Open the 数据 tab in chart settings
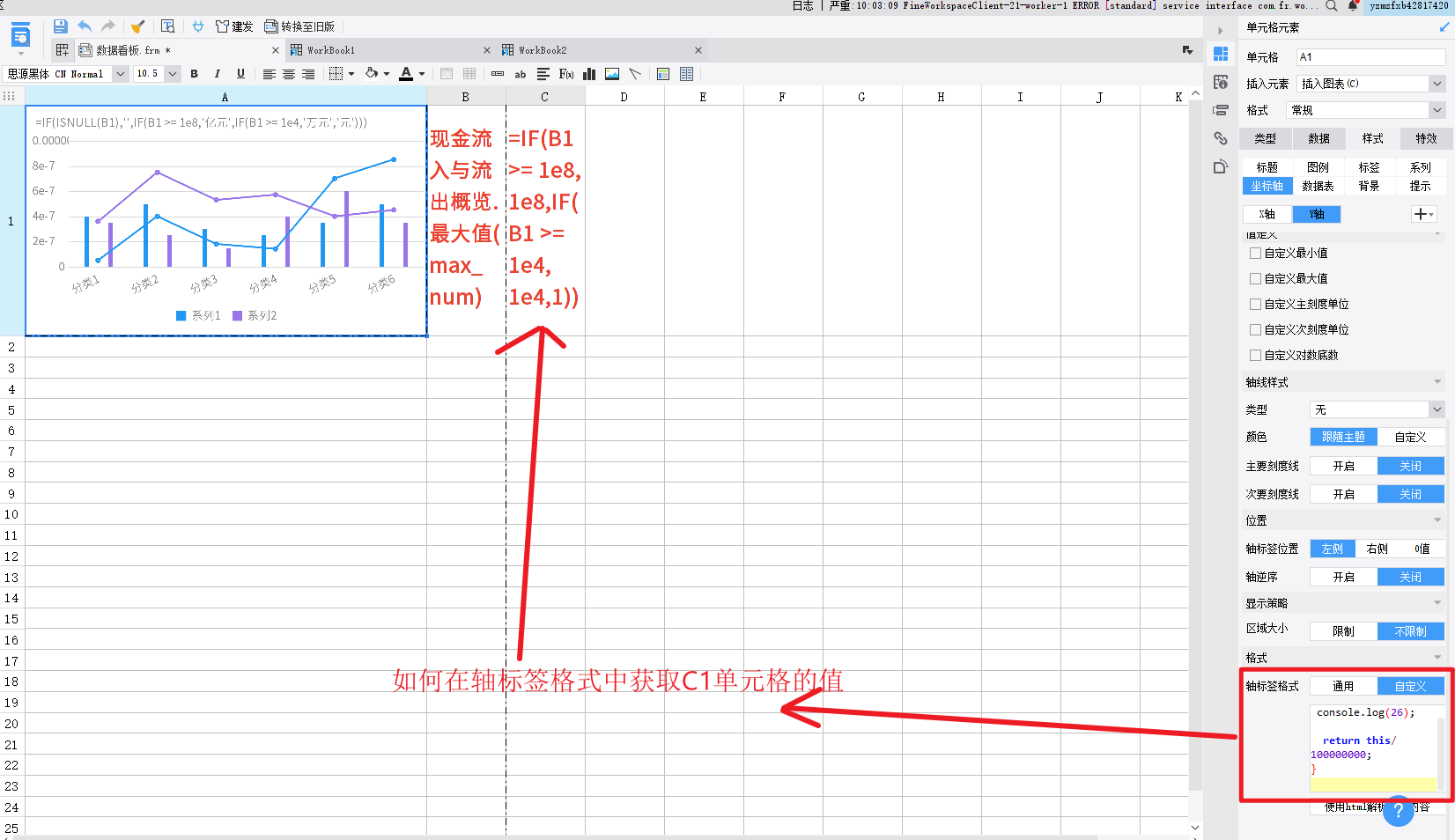 (1318, 138)
